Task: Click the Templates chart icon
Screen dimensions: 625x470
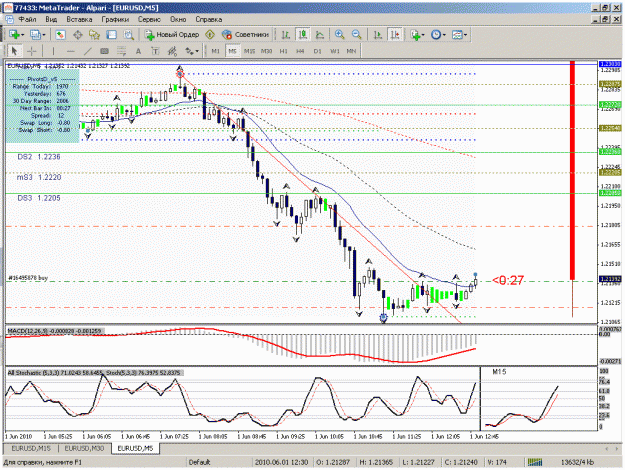Action: (x=457, y=35)
